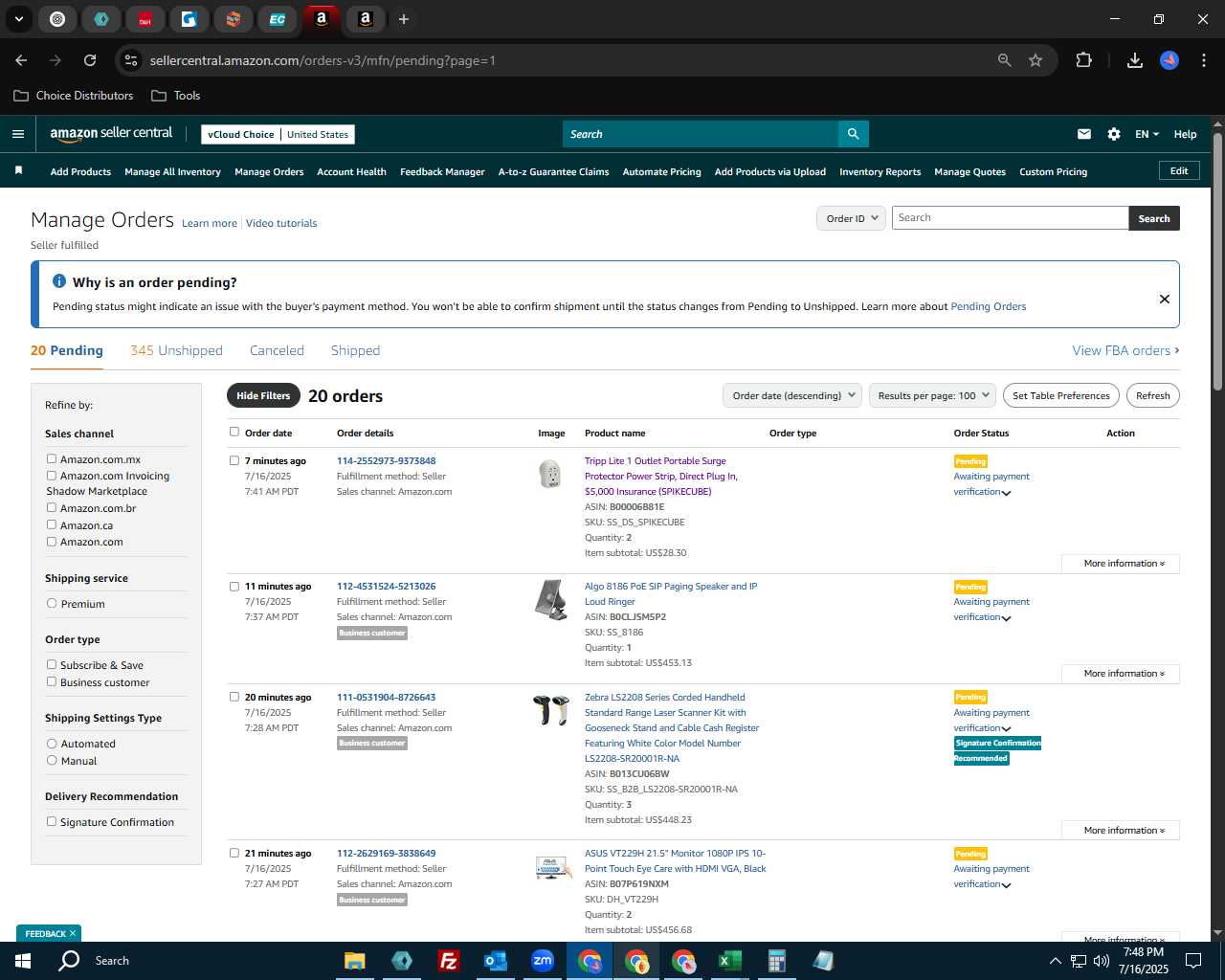
Task: Check the Amazon.com.mx sales channel filter
Action: [52, 458]
